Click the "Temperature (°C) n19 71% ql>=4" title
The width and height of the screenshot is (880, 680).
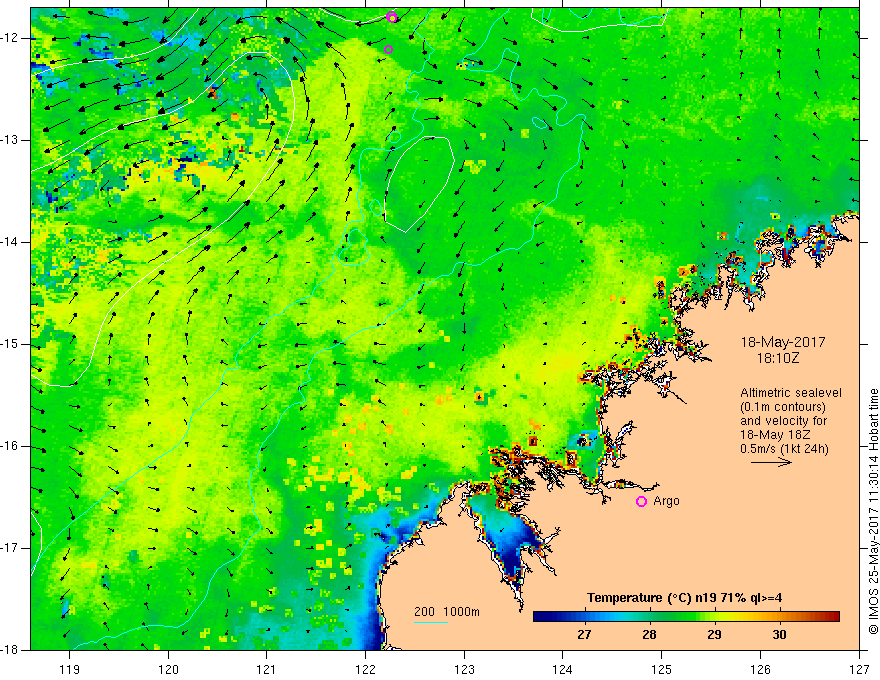685,598
